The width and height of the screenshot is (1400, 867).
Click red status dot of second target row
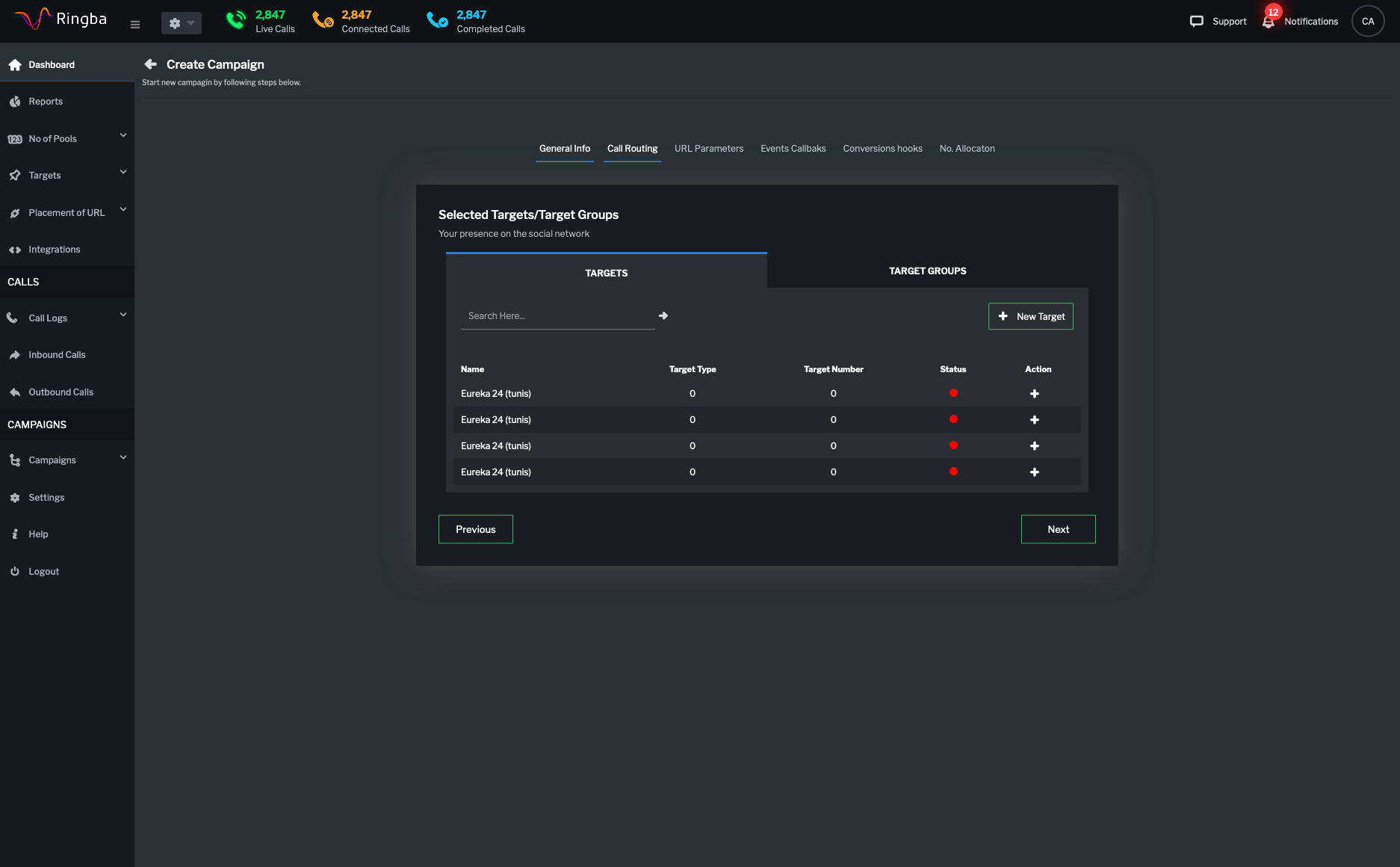pyautogui.click(x=953, y=419)
